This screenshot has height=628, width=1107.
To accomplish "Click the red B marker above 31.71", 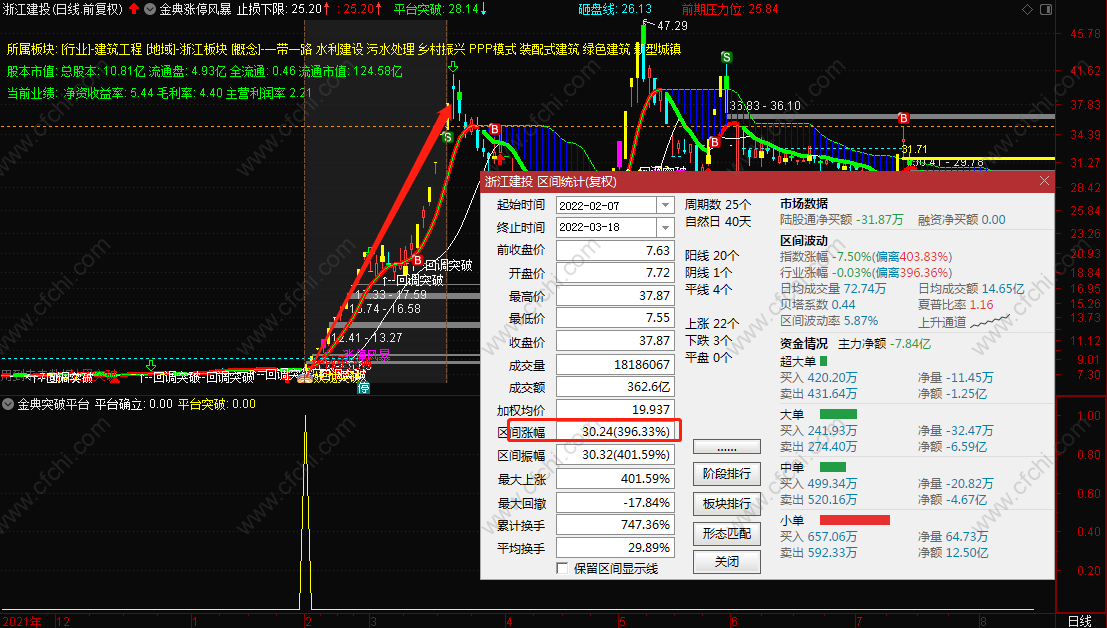I will tap(903, 118).
